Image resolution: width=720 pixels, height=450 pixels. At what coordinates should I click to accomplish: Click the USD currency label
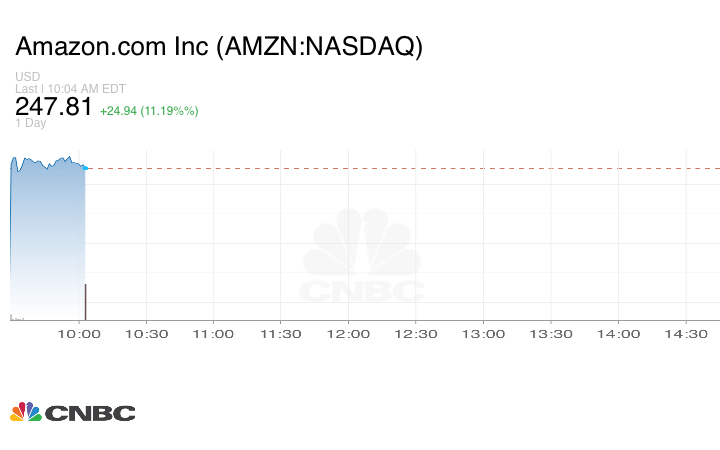click(27, 77)
